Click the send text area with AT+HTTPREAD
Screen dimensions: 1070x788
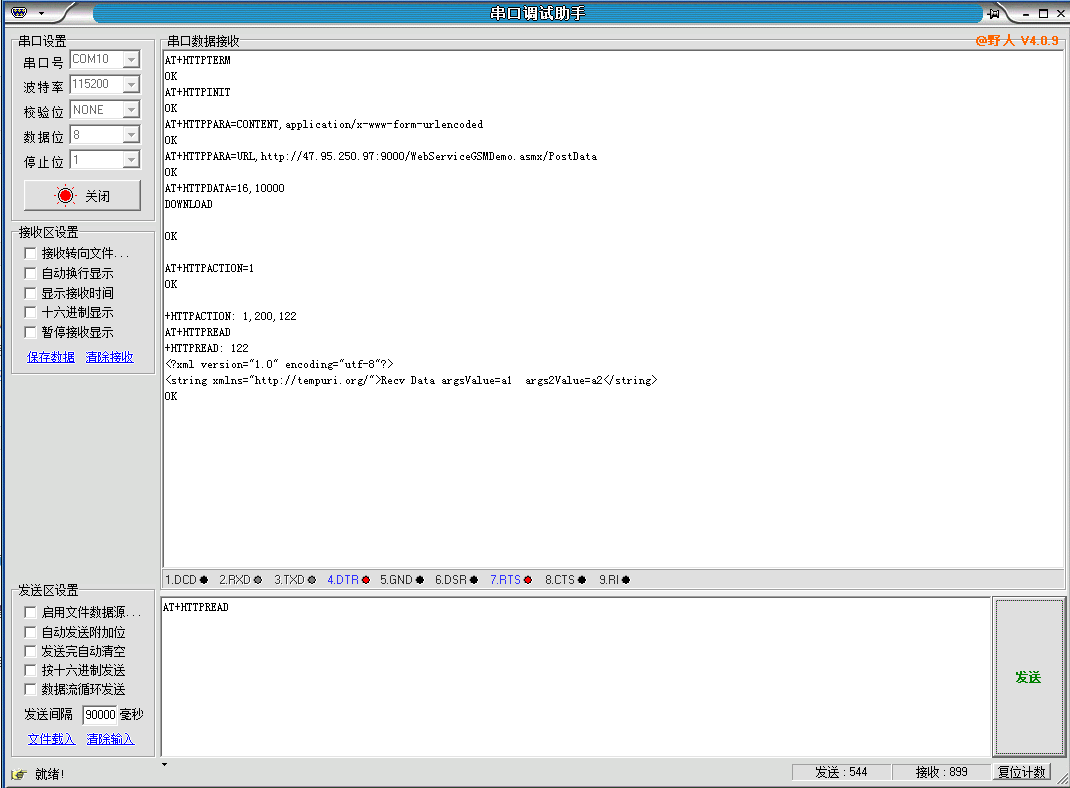click(576, 677)
